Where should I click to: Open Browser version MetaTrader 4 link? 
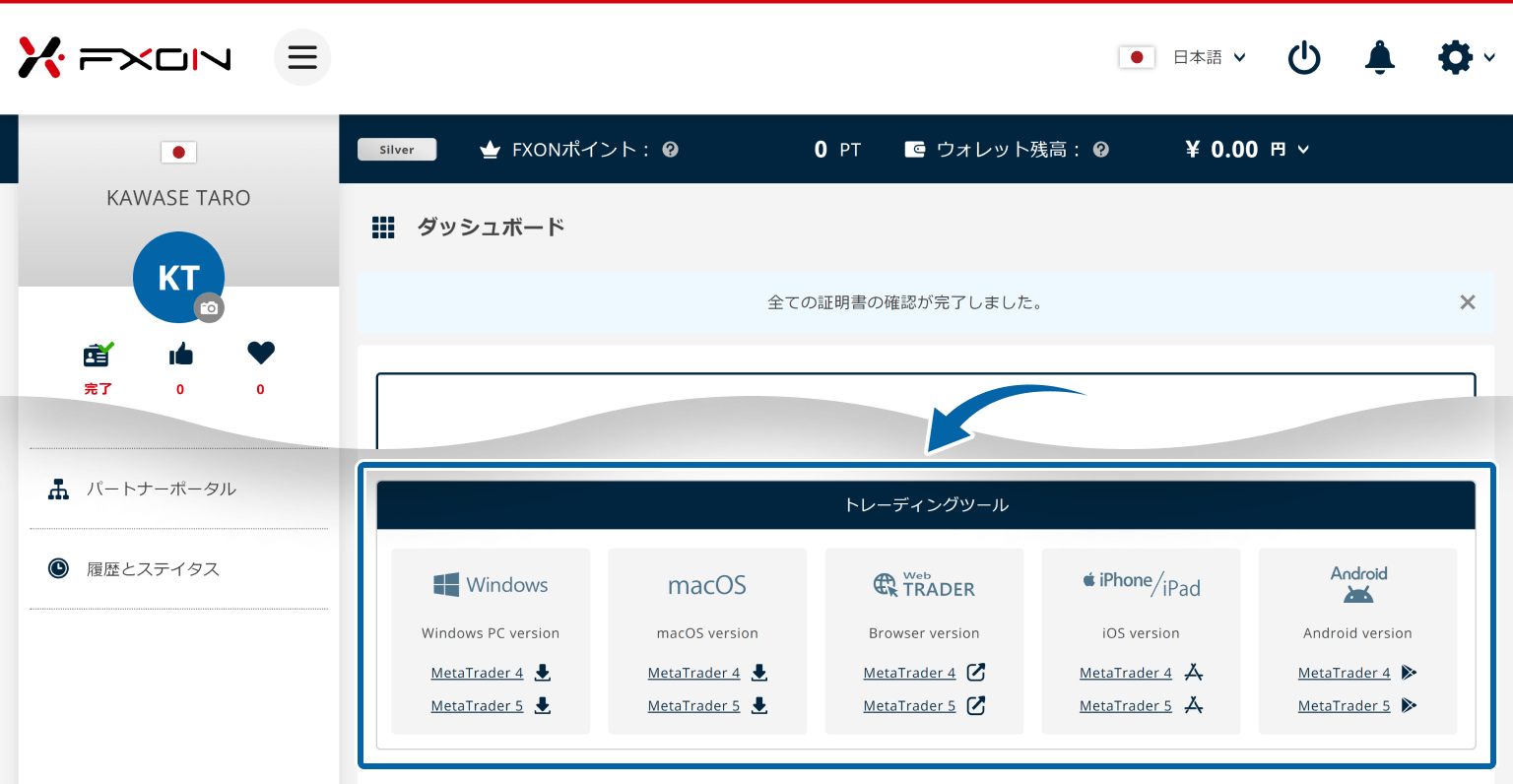coord(909,673)
